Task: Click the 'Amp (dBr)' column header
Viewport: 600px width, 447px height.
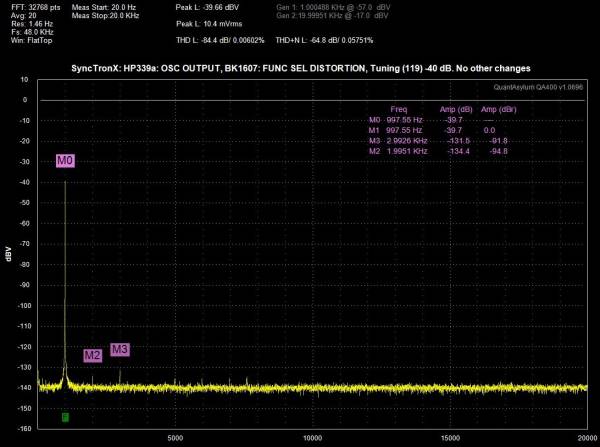Action: 499,109
